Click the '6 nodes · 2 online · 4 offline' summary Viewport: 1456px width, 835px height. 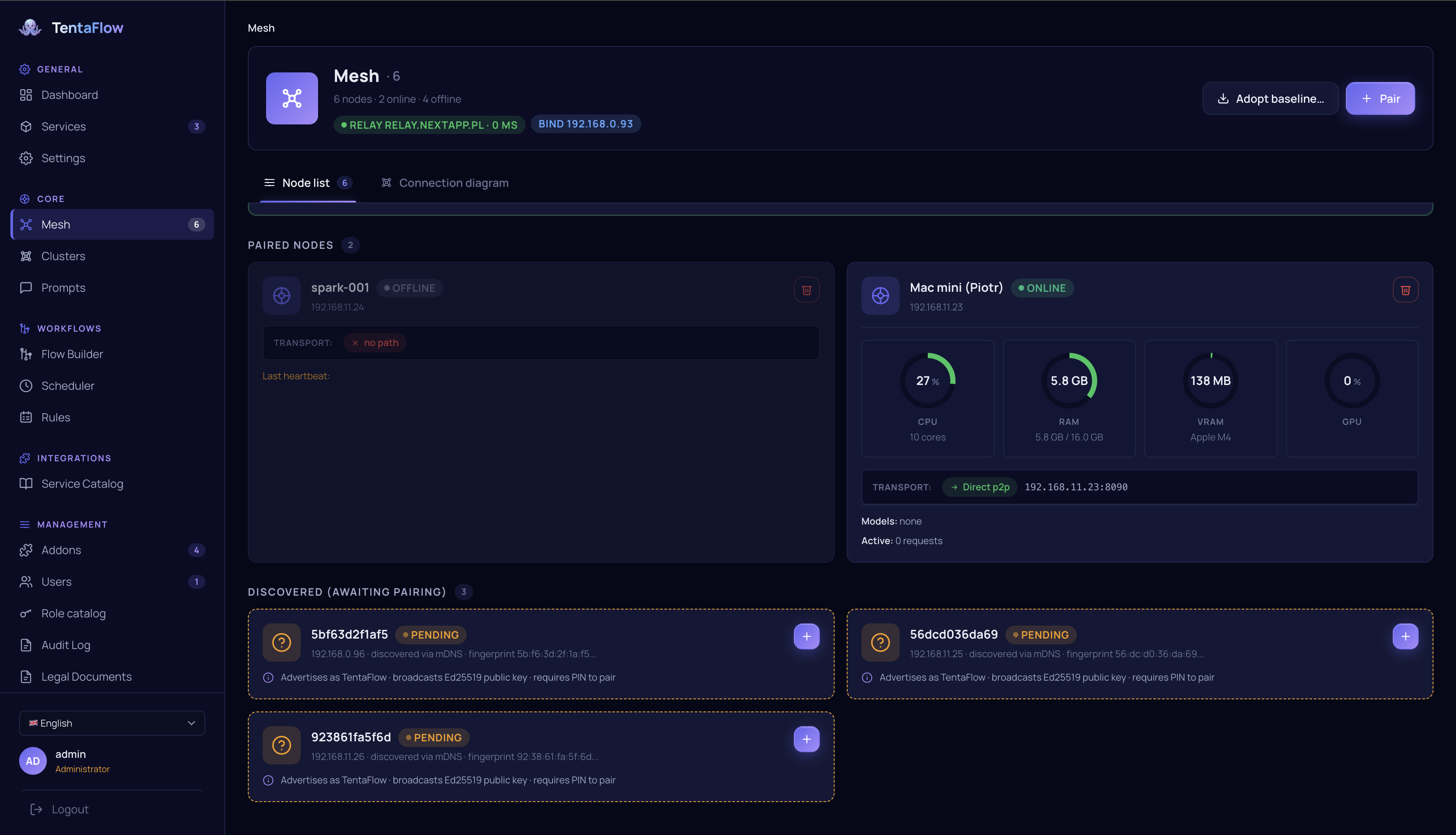coord(397,99)
